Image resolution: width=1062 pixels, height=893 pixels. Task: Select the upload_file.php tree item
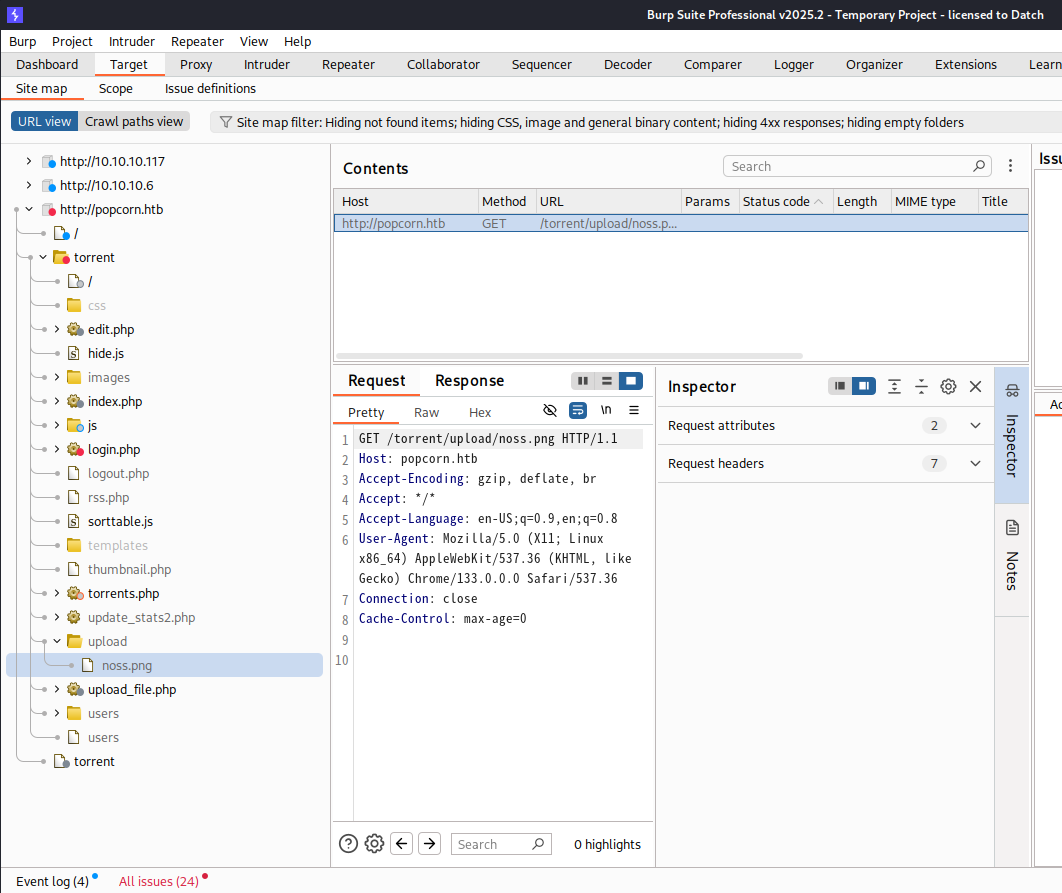click(131, 690)
